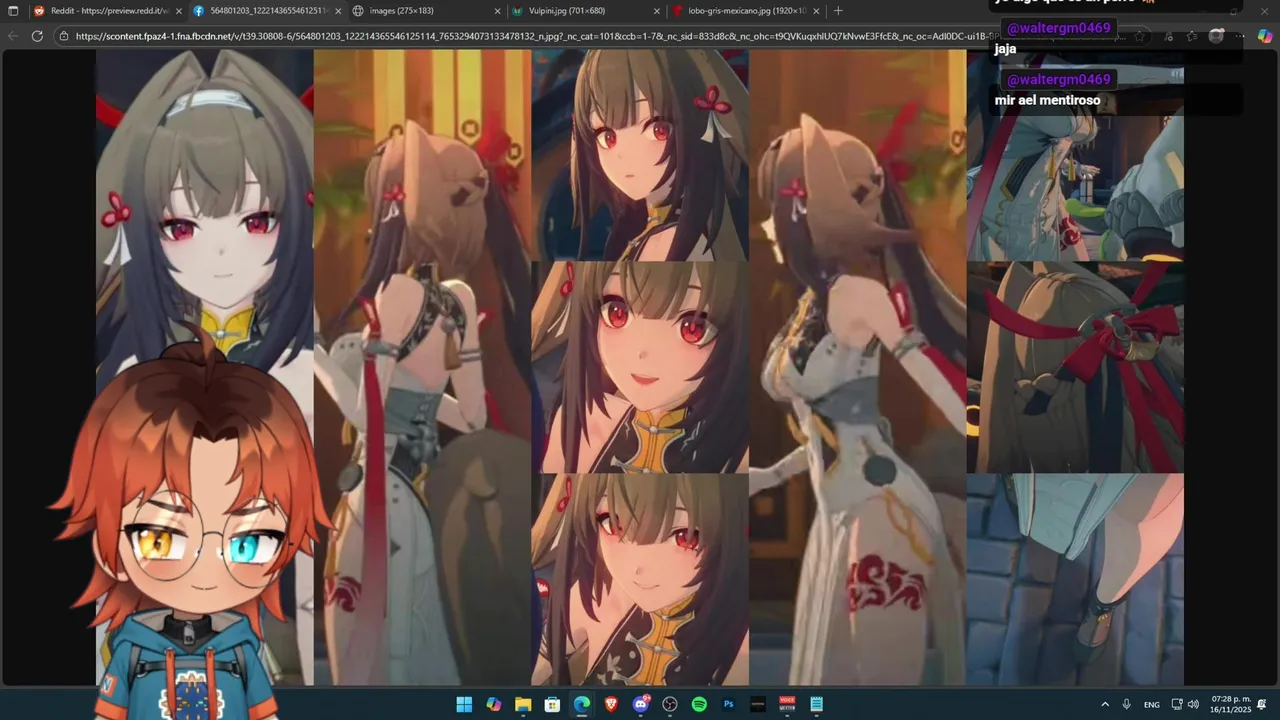Open the tab actions menu icon
This screenshot has height=720, width=1280.
click(13, 11)
